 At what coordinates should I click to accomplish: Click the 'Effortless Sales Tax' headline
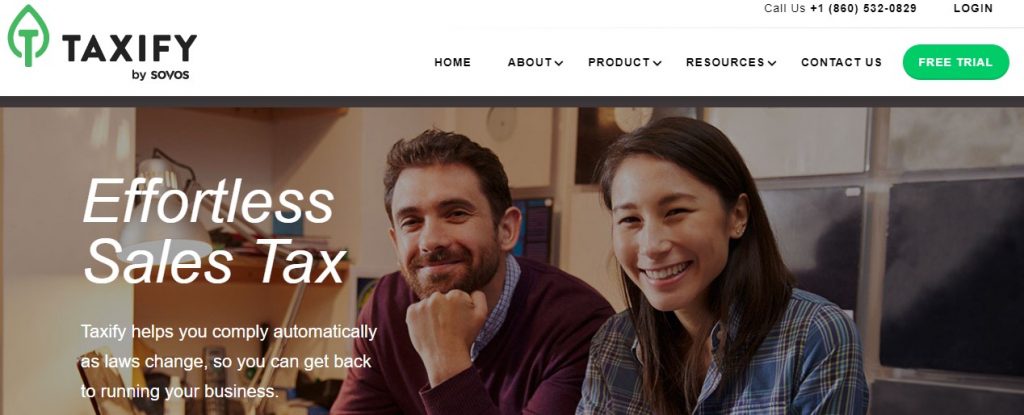click(214, 231)
